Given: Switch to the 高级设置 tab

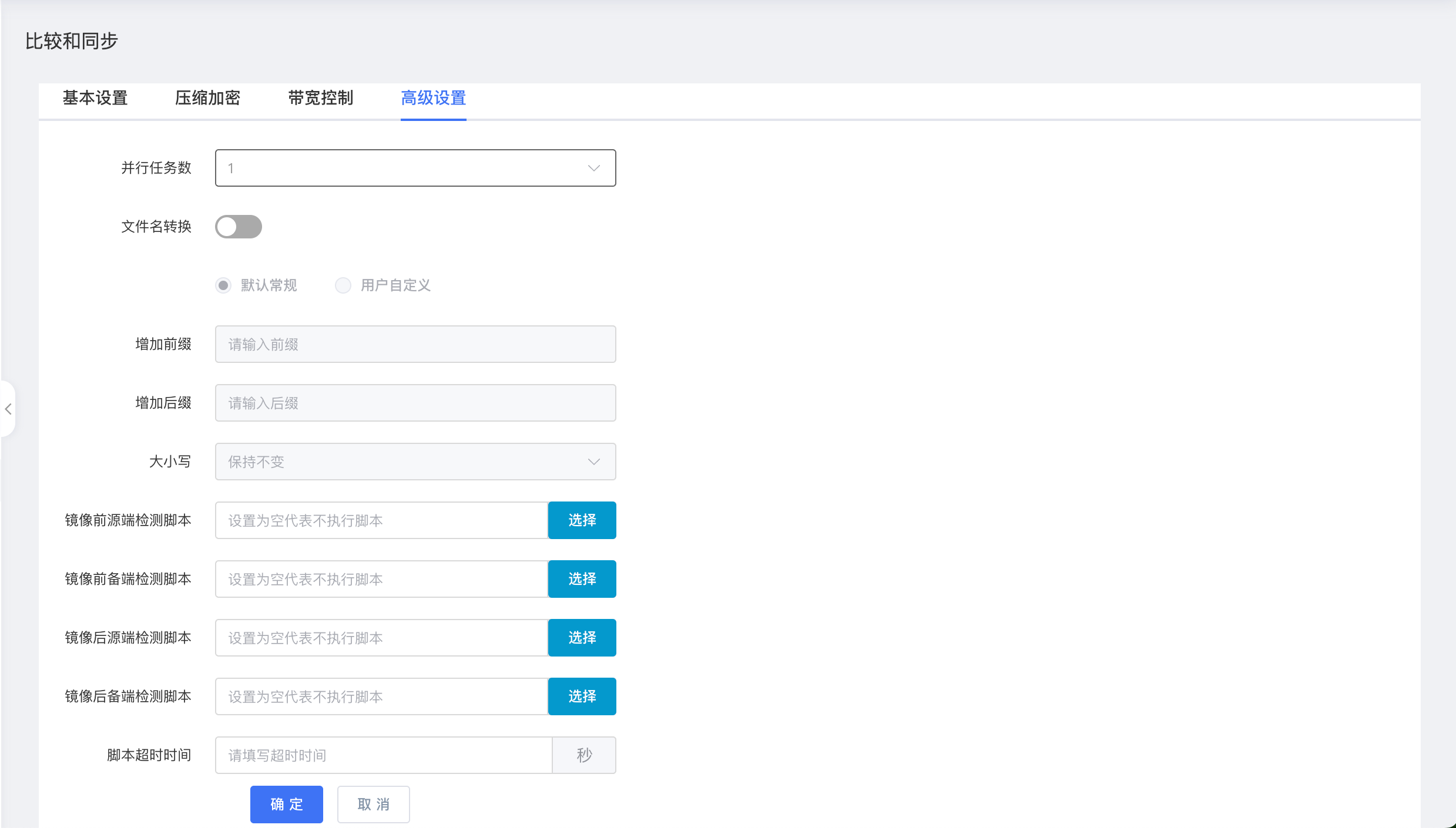Looking at the screenshot, I should (434, 98).
